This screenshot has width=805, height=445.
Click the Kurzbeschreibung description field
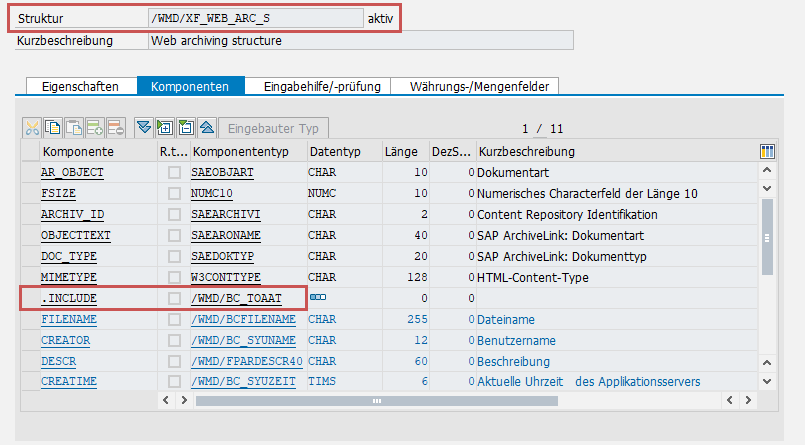click(x=361, y=41)
